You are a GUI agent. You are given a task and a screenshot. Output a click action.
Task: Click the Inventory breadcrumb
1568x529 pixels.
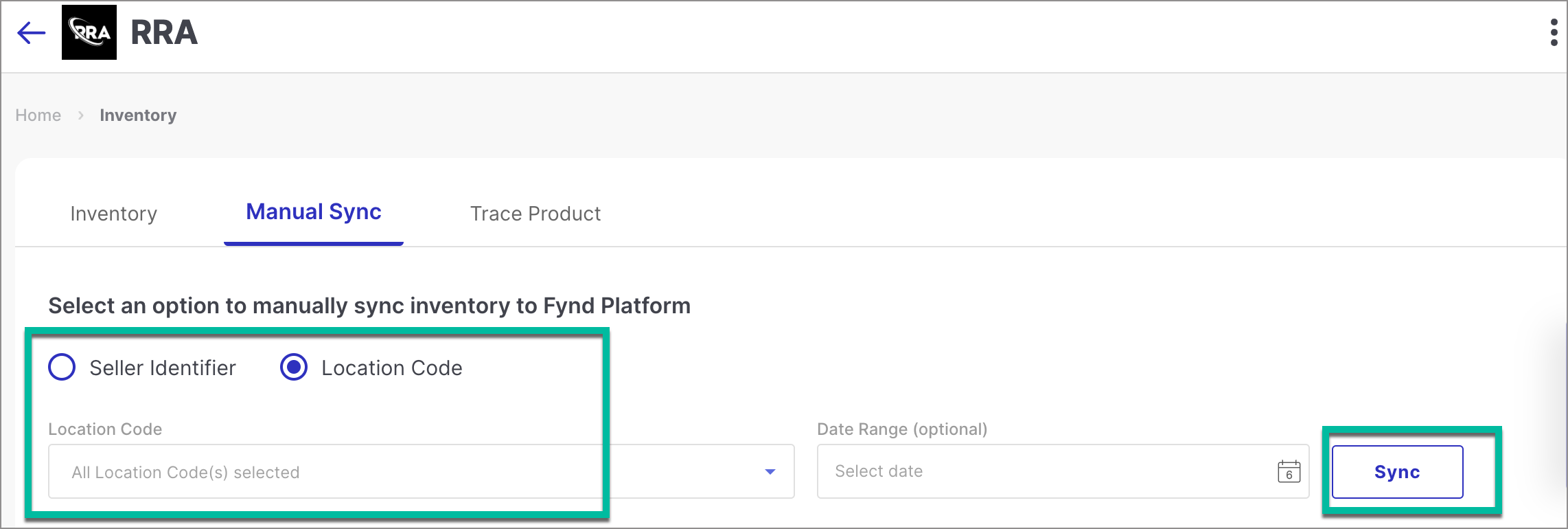[x=138, y=115]
